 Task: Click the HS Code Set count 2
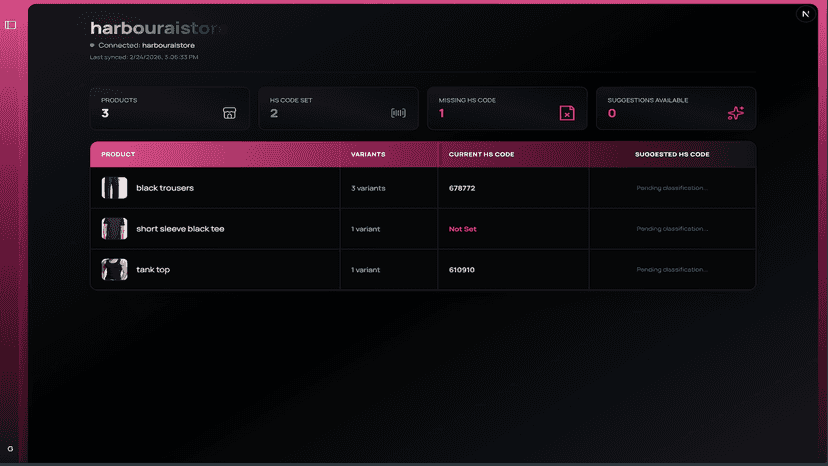[274, 113]
